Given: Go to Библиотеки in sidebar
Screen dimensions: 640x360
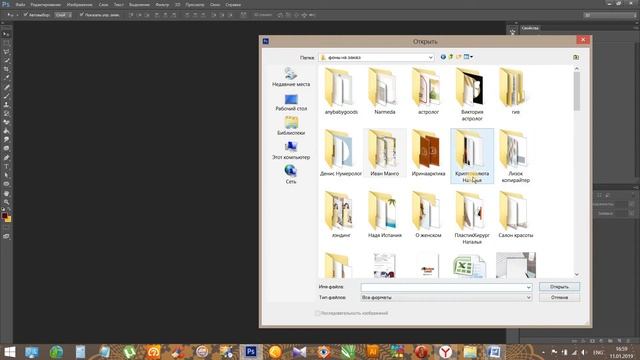Looking at the screenshot, I should (x=291, y=126).
